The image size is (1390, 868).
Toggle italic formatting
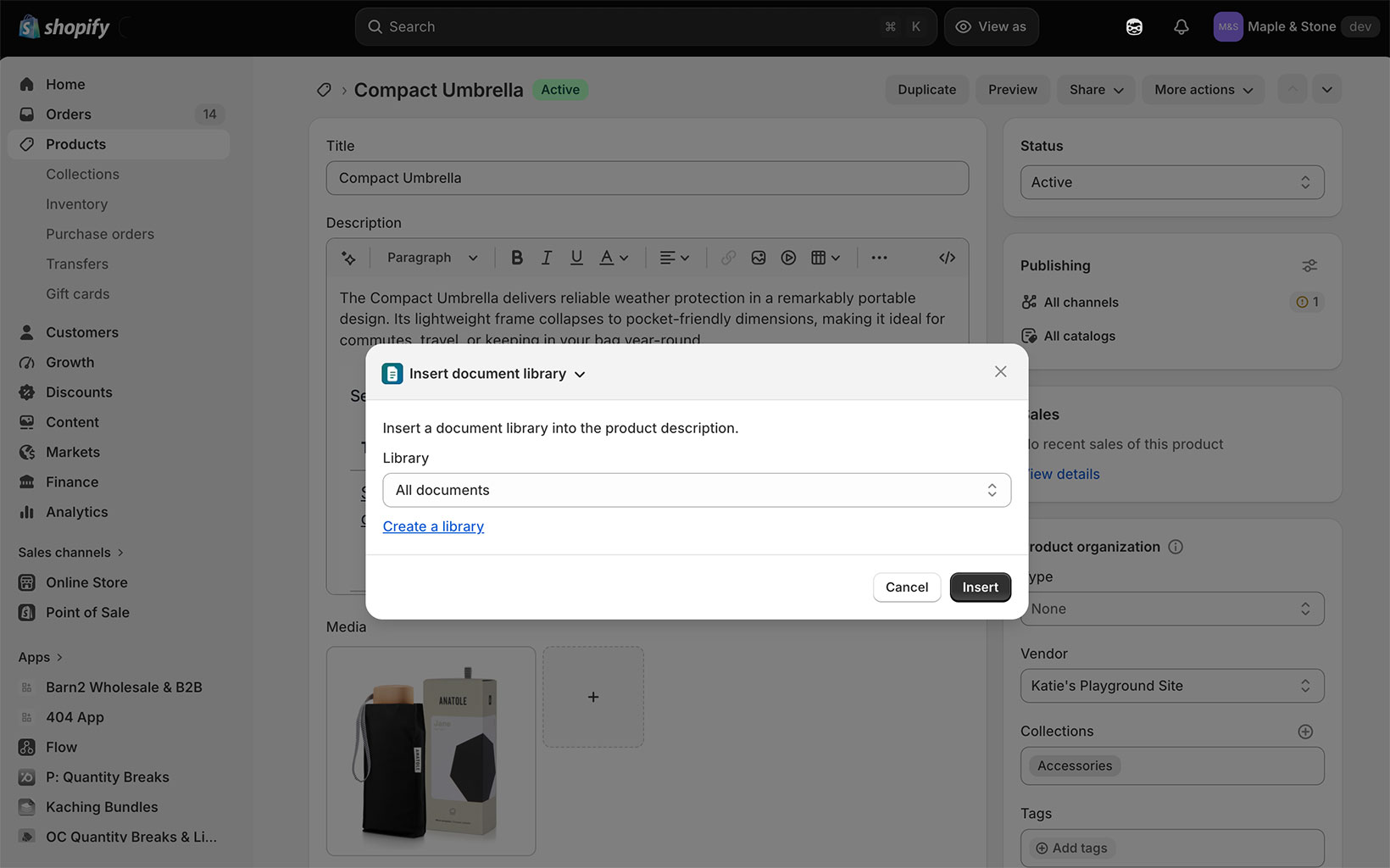547,258
